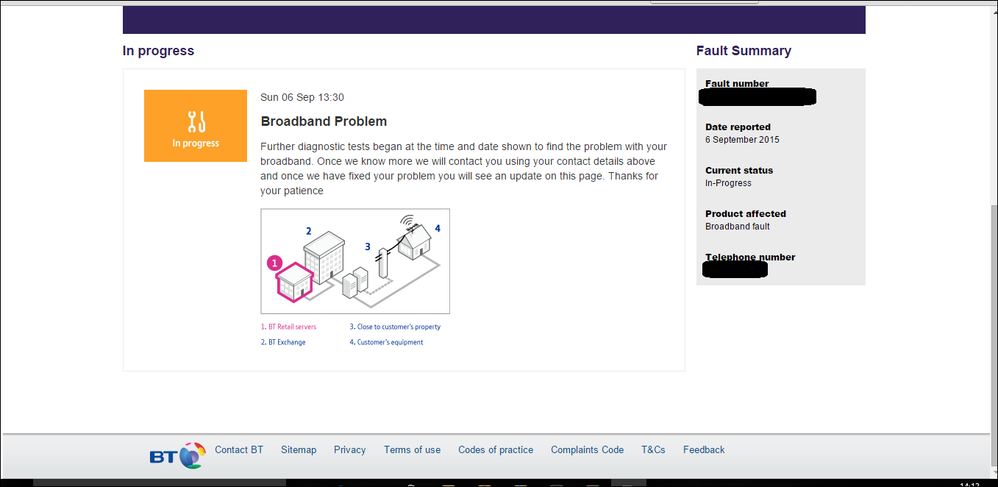
Task: Click the 'Date reported' label
Action: (x=738, y=127)
